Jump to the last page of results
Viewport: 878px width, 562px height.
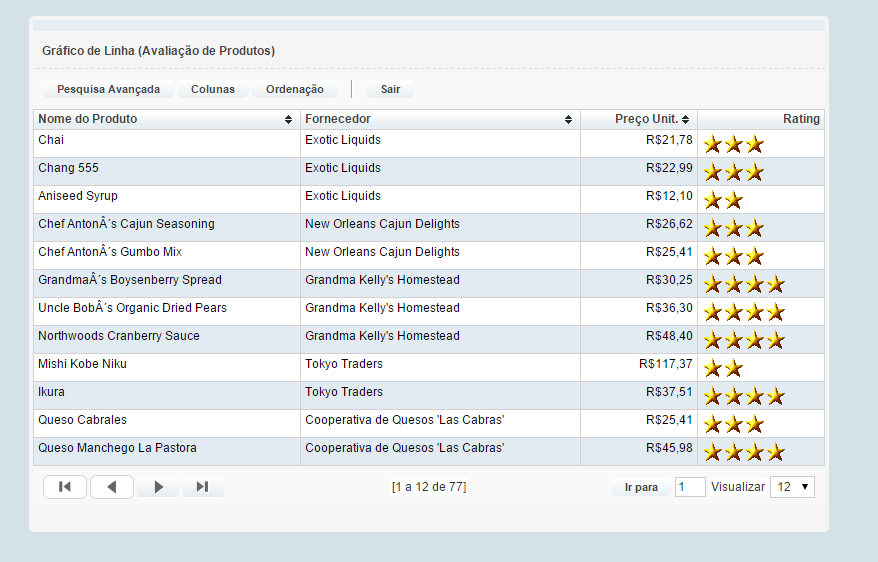click(202, 487)
